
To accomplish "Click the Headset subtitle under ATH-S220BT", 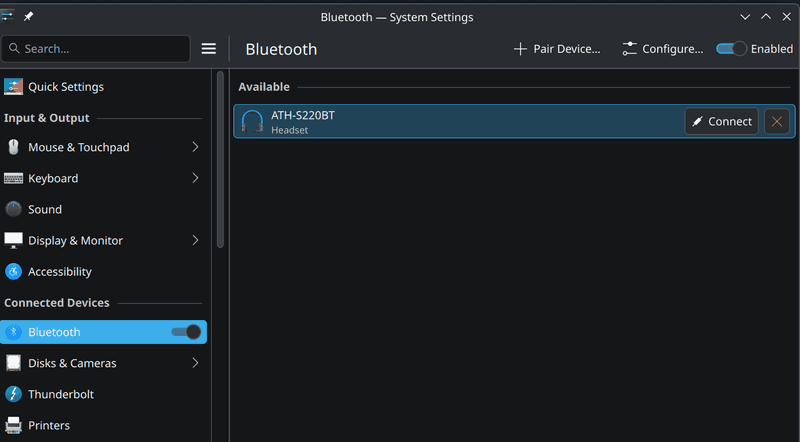I will click(289, 130).
